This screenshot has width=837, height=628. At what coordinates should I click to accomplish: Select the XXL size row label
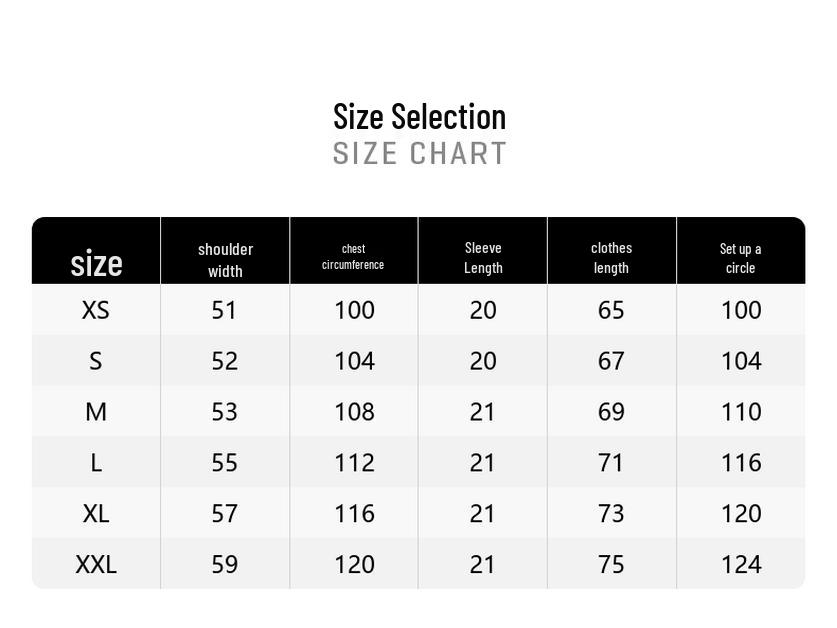[x=96, y=565]
